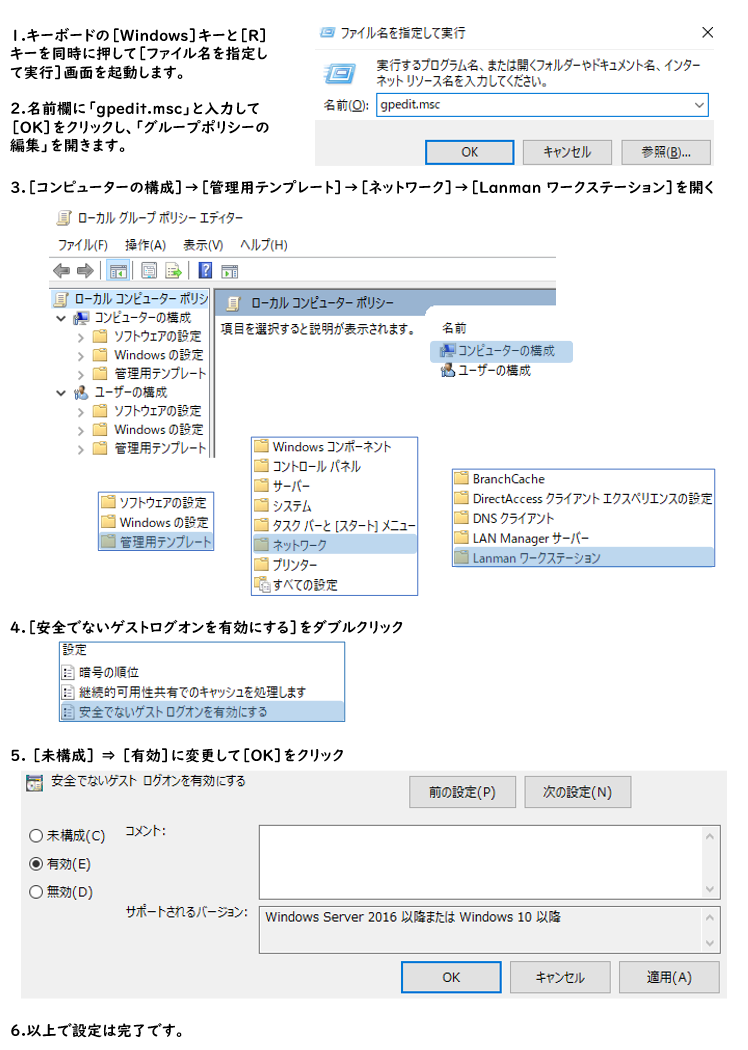Collapse the コンピューターの構成 tree node chevron
748x1050 pixels.
click(x=61, y=318)
